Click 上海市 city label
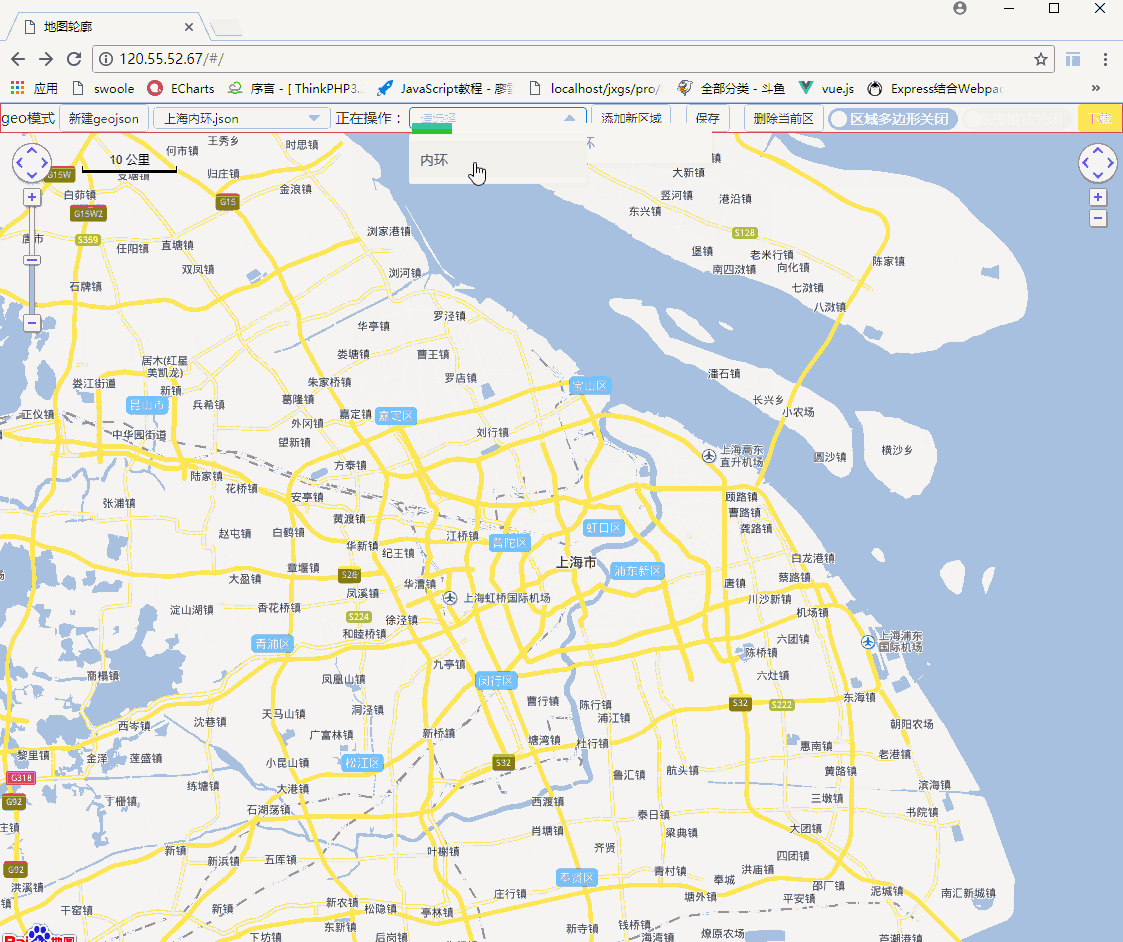 (x=577, y=562)
